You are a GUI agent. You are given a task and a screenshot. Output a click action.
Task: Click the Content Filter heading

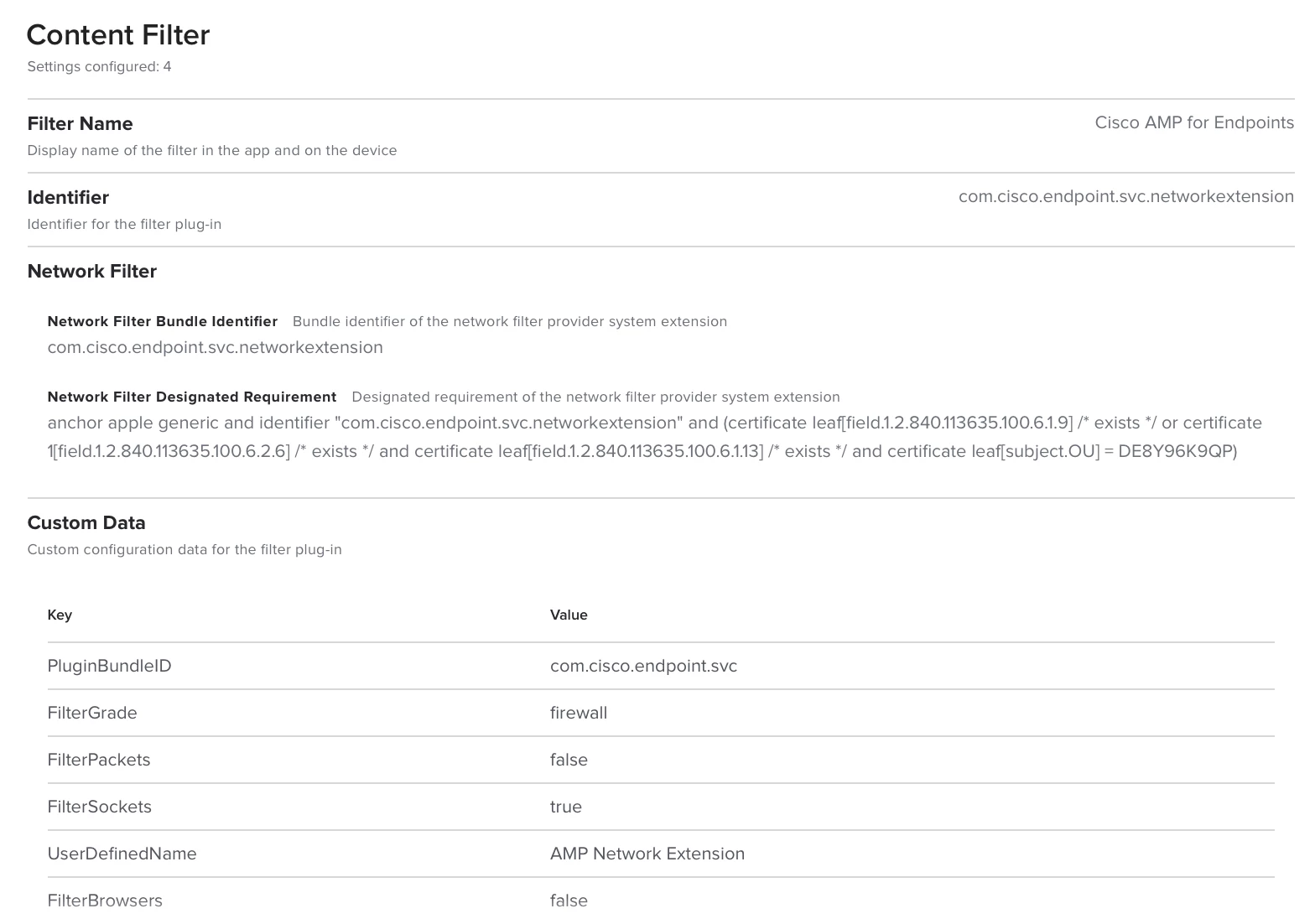click(x=118, y=34)
